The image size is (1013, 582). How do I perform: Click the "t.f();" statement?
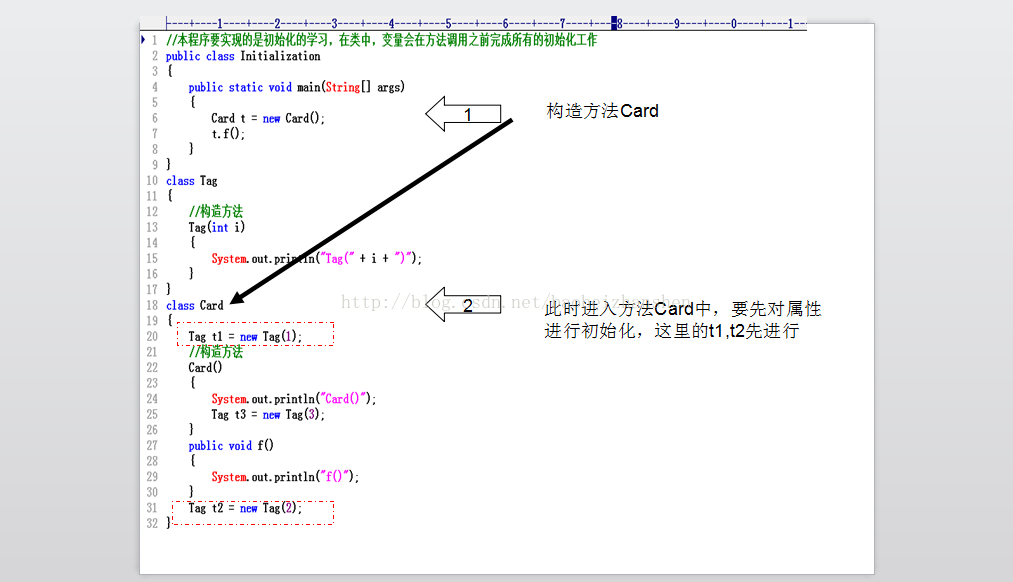pyautogui.click(x=228, y=134)
